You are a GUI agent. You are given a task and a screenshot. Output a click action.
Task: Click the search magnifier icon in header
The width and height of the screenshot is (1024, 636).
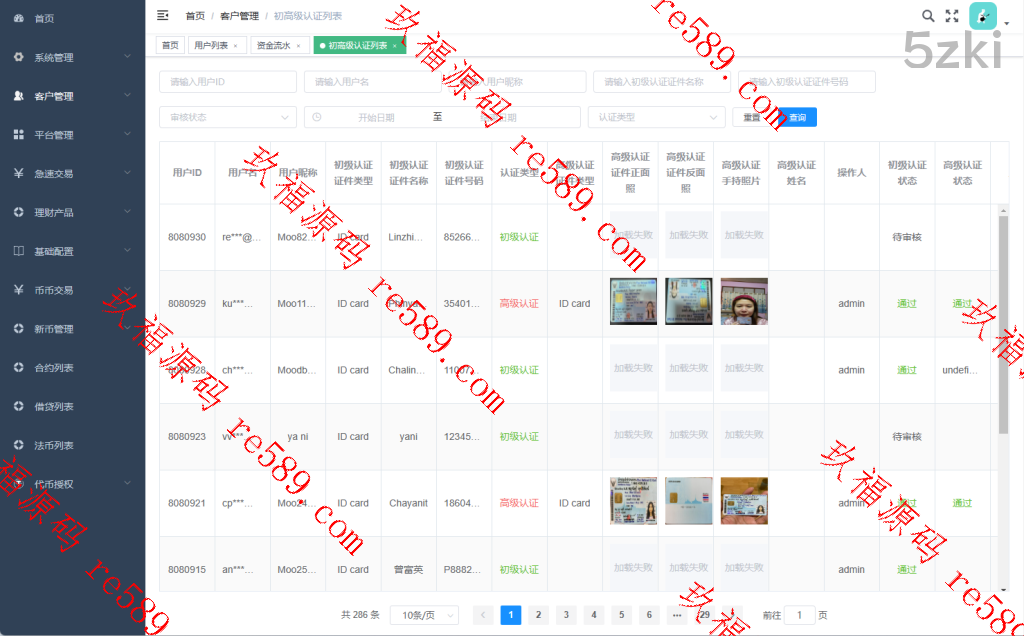928,16
